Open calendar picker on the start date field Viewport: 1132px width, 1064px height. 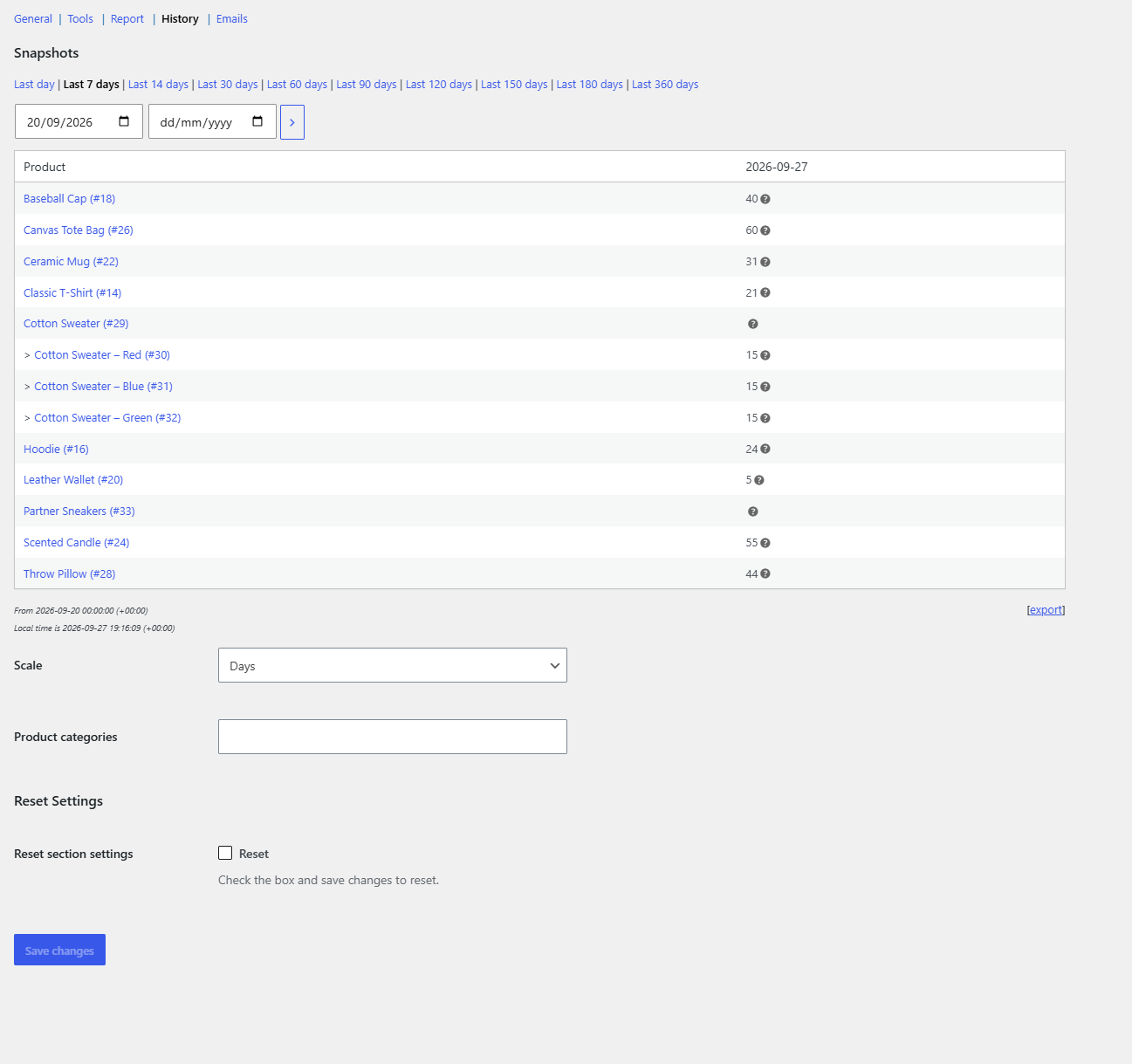coord(124,121)
